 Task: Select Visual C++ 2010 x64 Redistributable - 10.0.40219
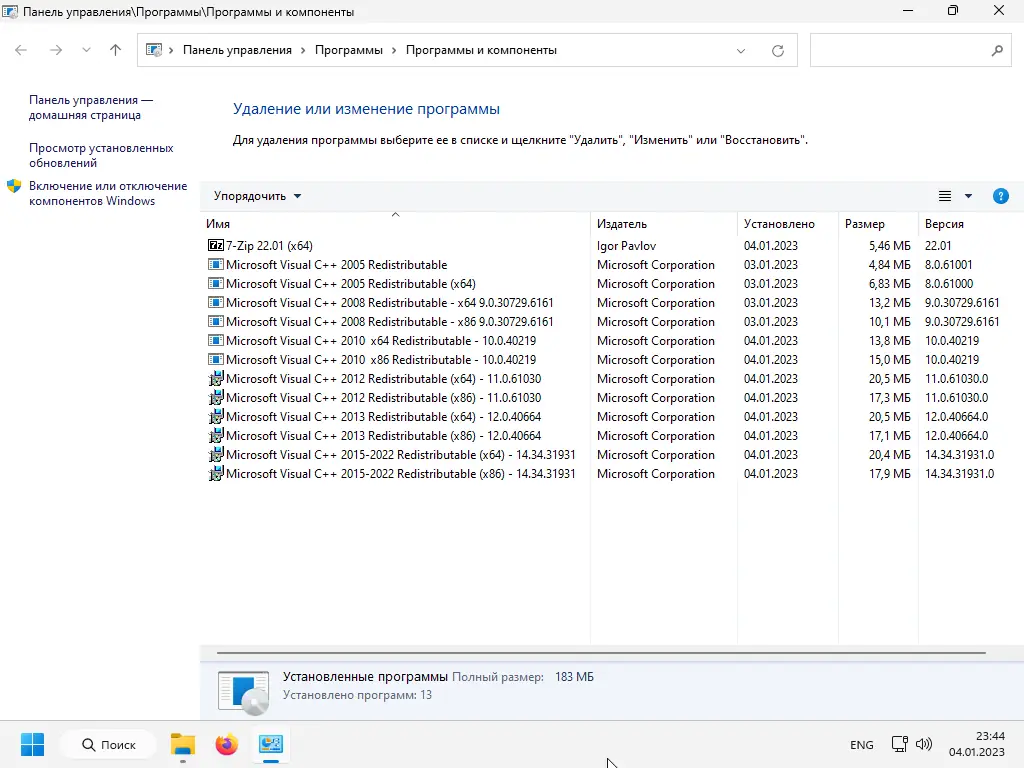pyautogui.click(x=611, y=340)
